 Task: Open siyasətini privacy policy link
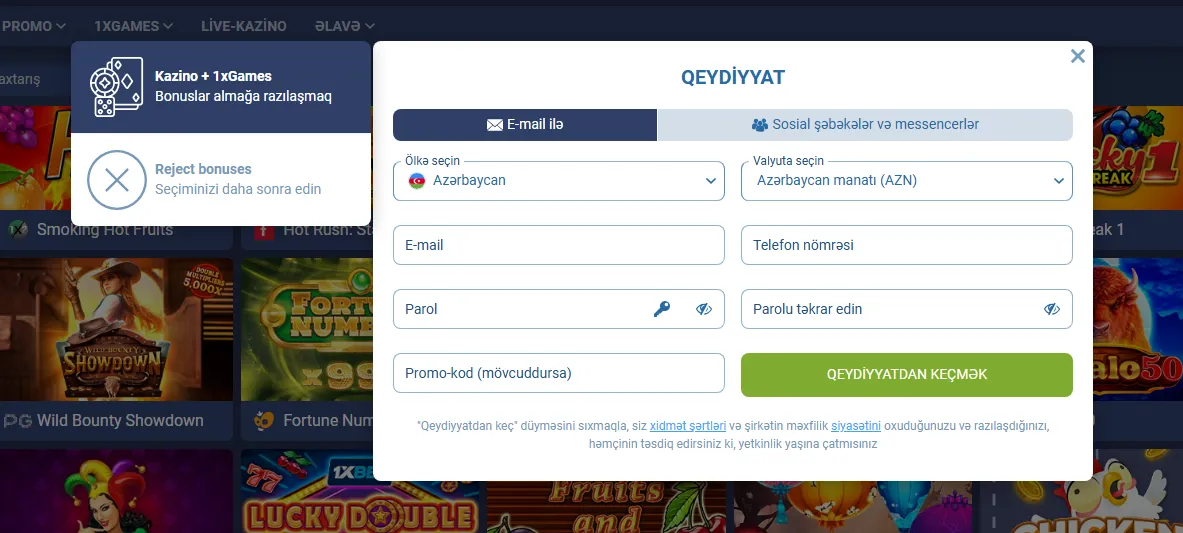point(856,426)
